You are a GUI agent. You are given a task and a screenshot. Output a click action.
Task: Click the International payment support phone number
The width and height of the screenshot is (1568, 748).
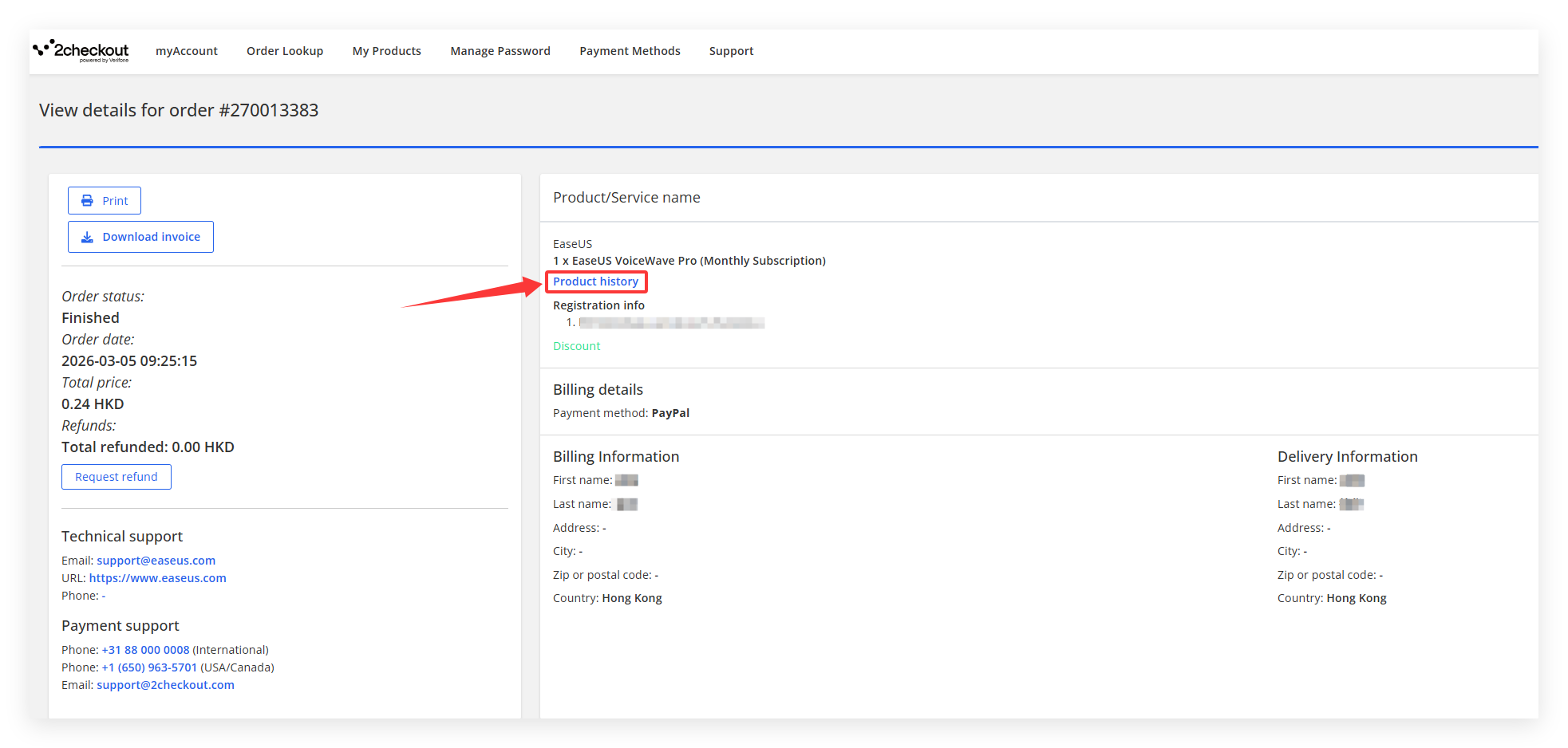tap(145, 650)
